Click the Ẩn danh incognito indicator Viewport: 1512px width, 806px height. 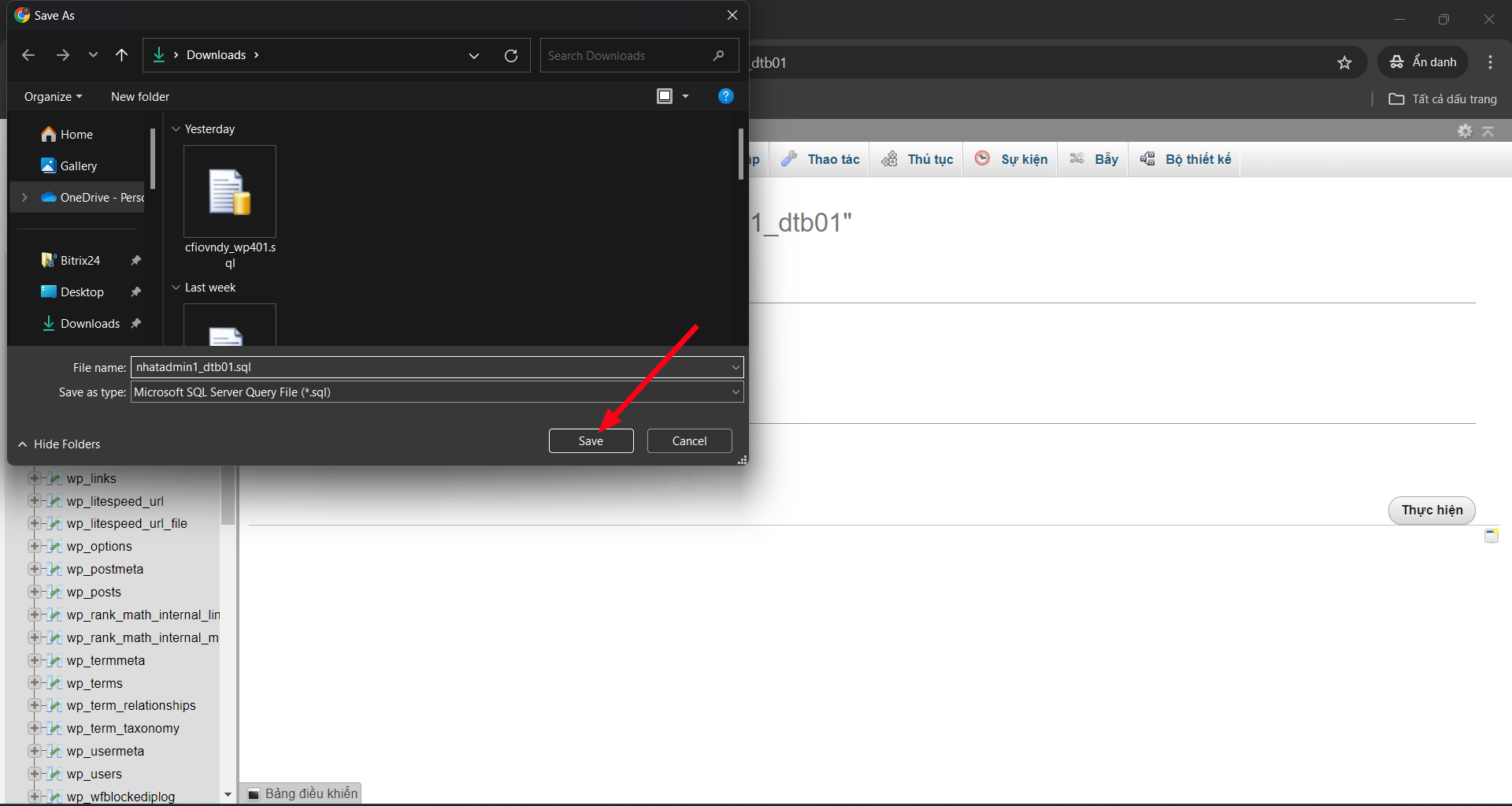[1423, 62]
